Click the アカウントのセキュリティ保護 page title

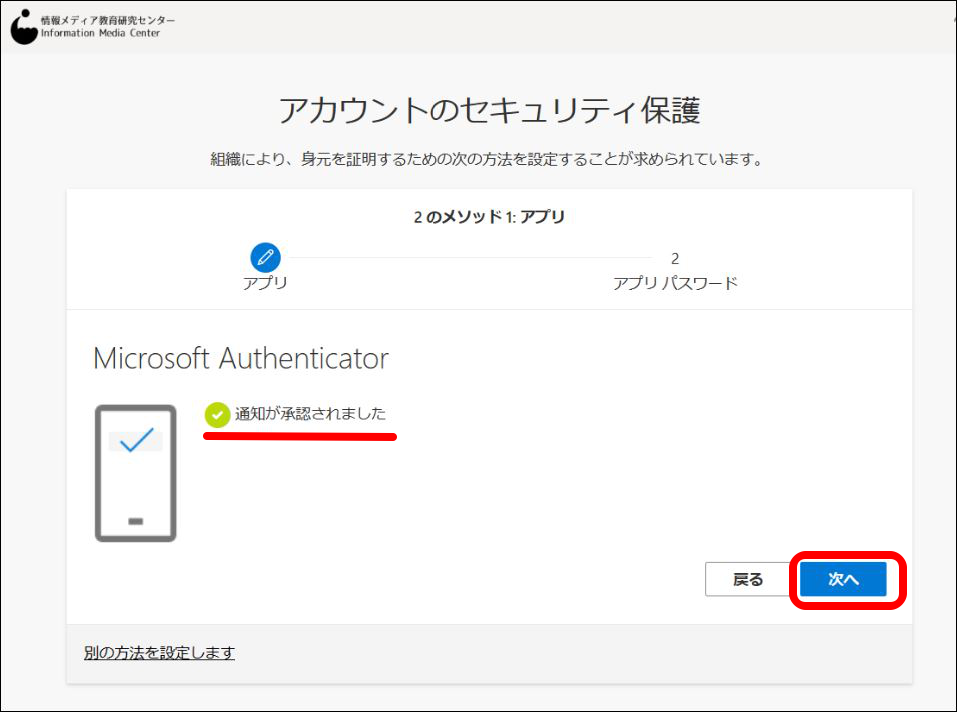(489, 110)
